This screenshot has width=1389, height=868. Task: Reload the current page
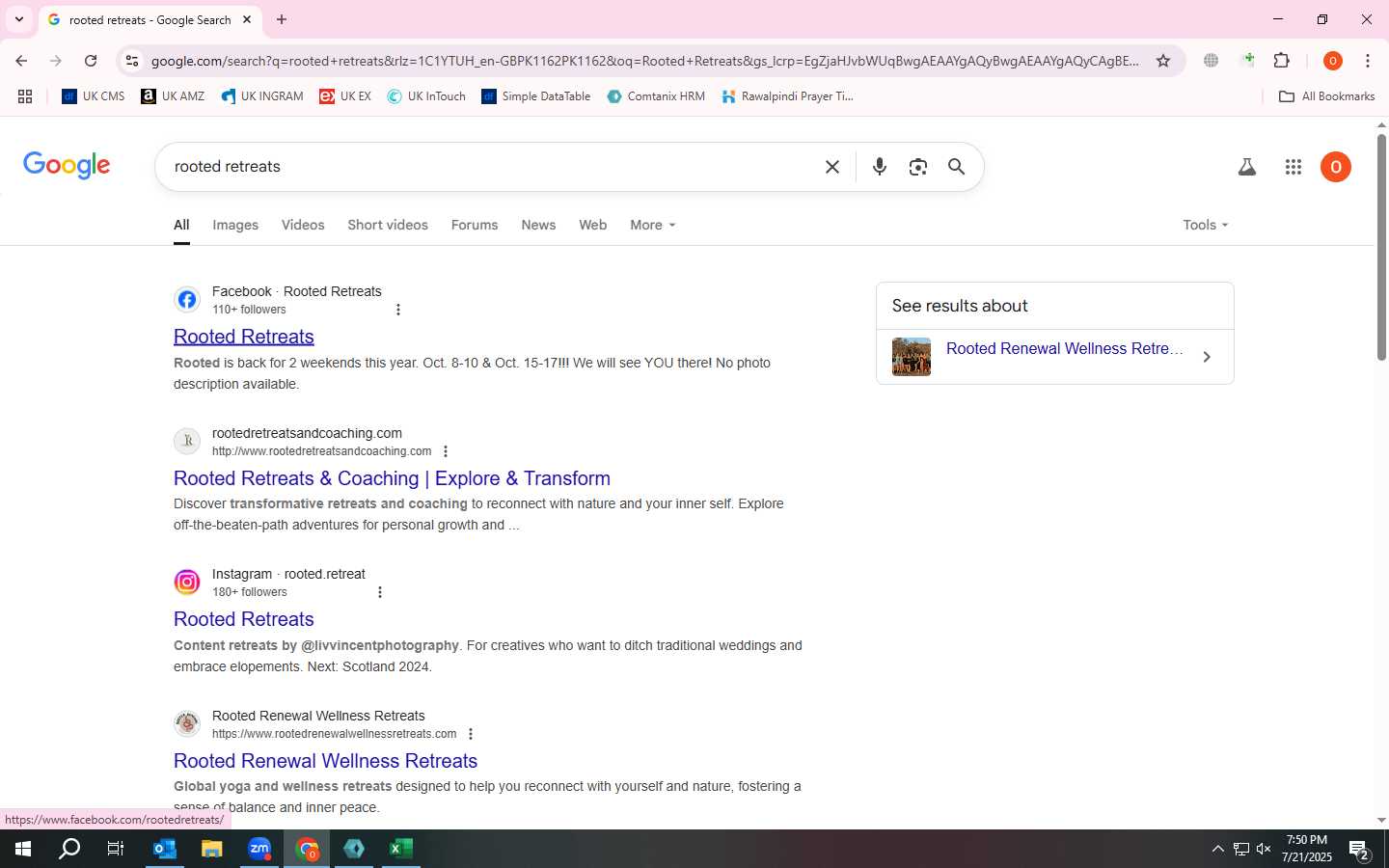(x=91, y=61)
